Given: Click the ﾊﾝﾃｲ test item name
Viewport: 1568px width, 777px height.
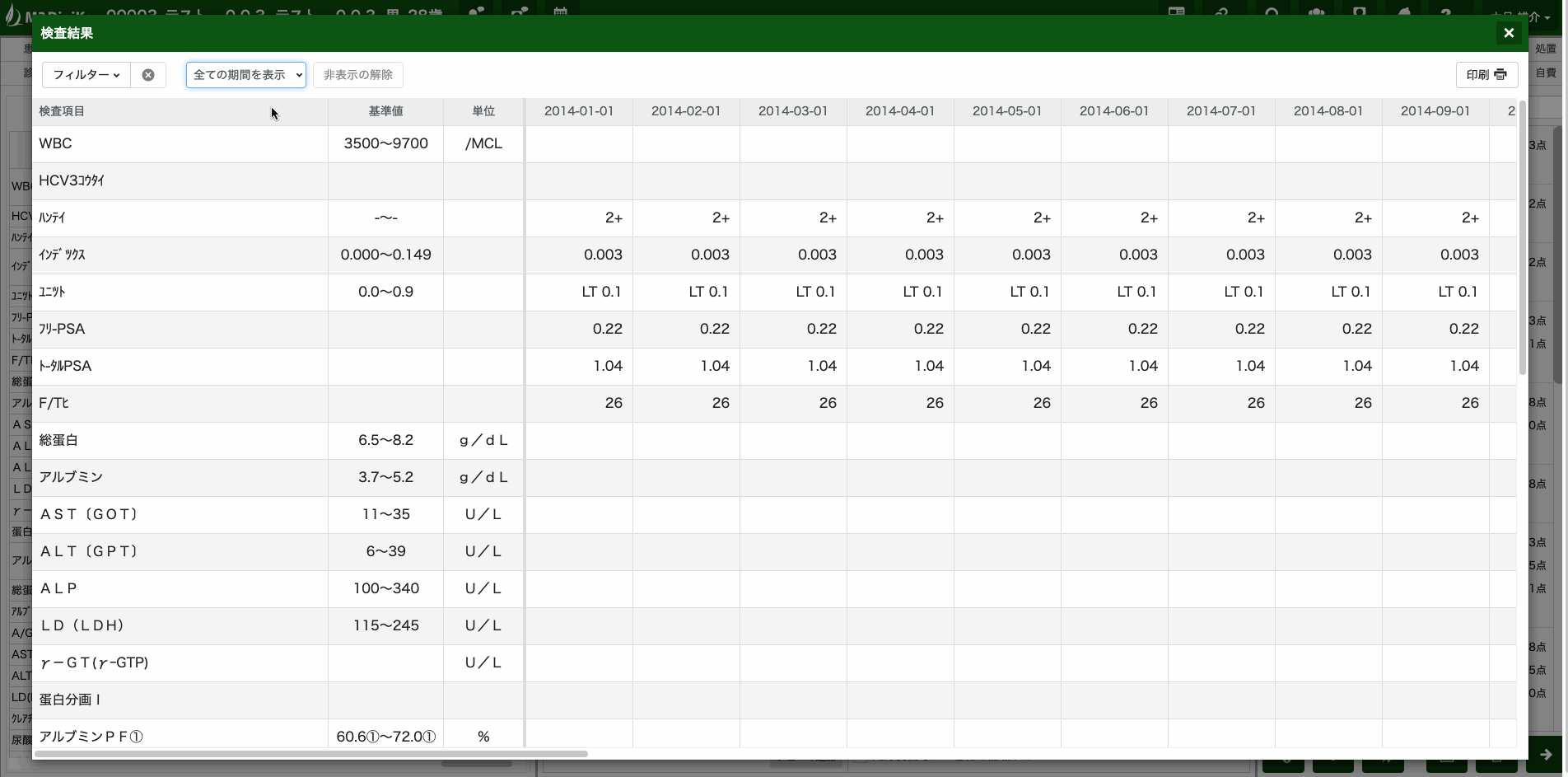Looking at the screenshot, I should click(x=52, y=218).
